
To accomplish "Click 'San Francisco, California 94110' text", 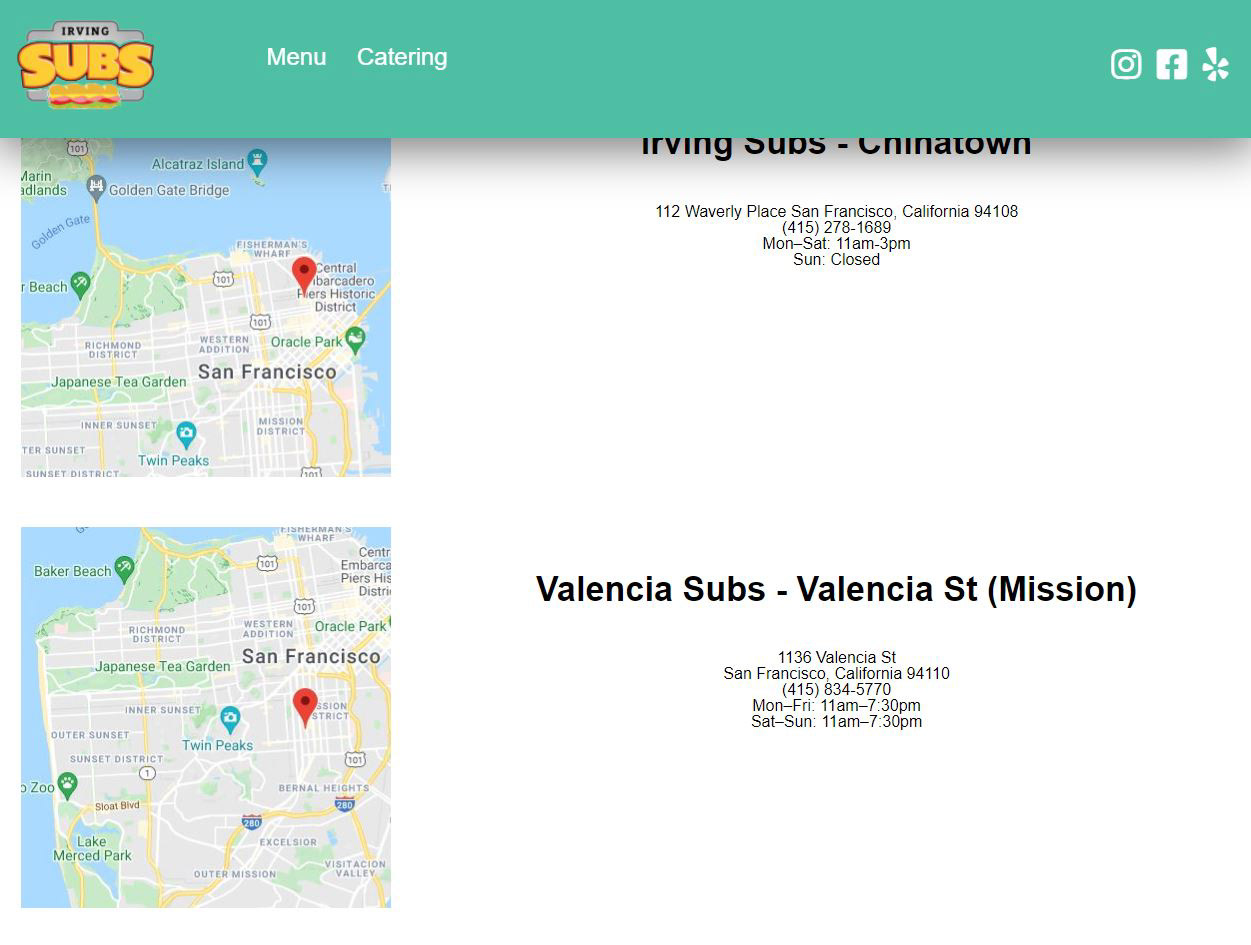I will pyautogui.click(x=836, y=673).
